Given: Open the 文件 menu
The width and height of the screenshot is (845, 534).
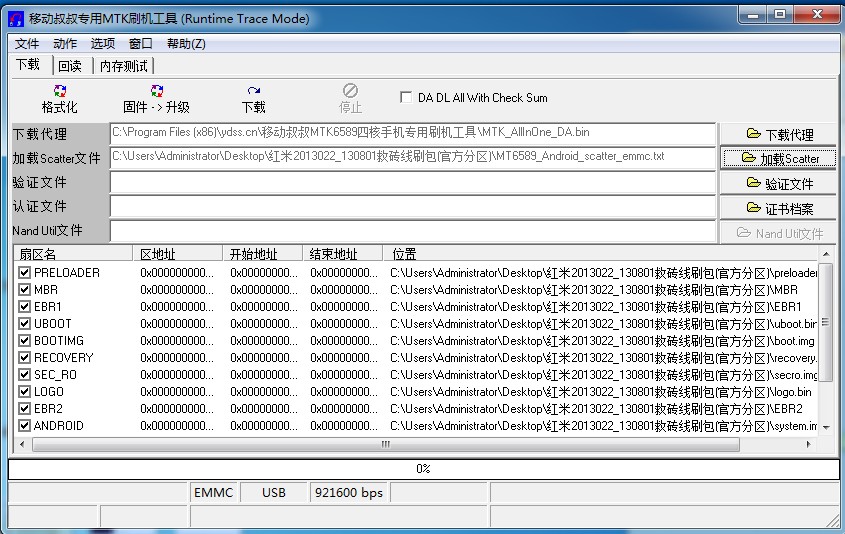Looking at the screenshot, I should pos(27,44).
